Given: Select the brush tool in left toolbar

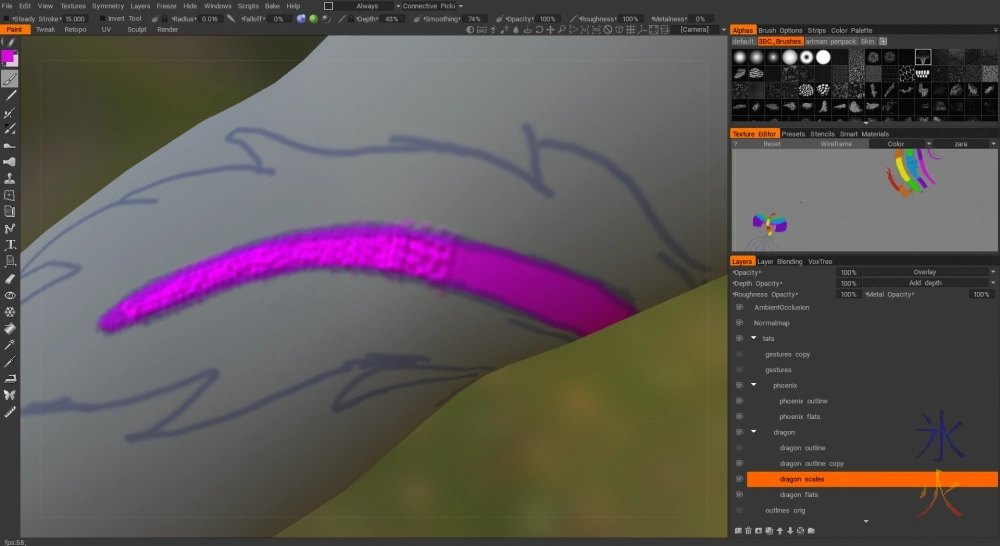Looking at the screenshot, I should (x=10, y=78).
